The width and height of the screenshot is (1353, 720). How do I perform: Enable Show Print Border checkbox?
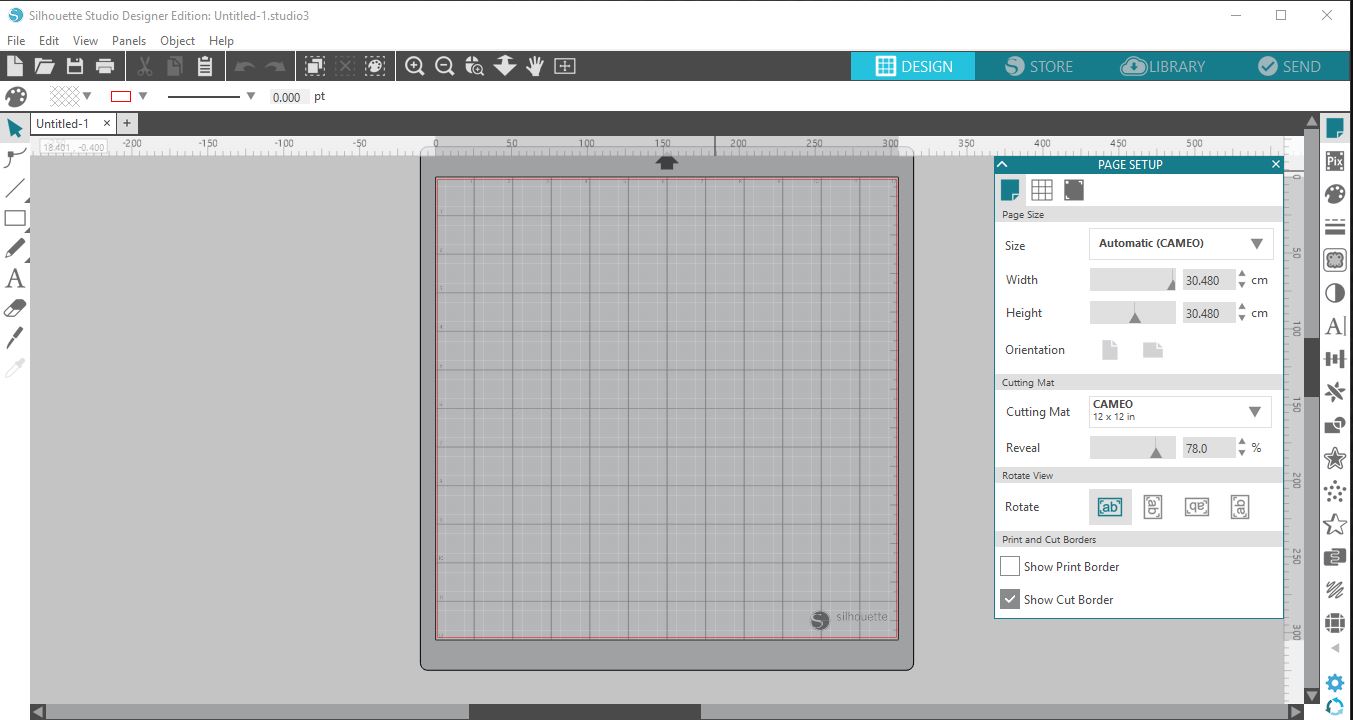pyautogui.click(x=1010, y=567)
